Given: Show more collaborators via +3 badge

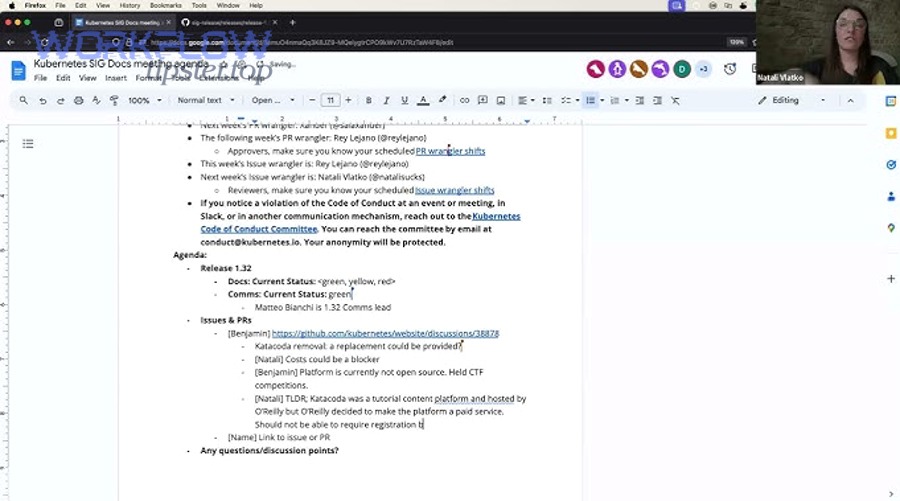Looking at the screenshot, I should pyautogui.click(x=703, y=69).
